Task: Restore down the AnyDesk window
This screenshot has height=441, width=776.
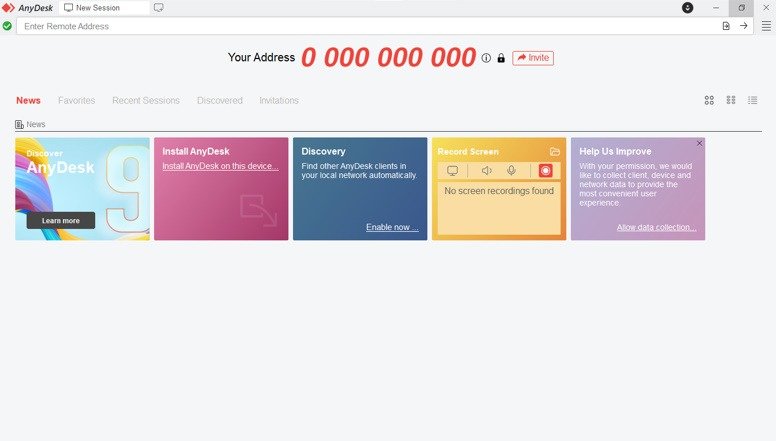Action: [x=741, y=8]
